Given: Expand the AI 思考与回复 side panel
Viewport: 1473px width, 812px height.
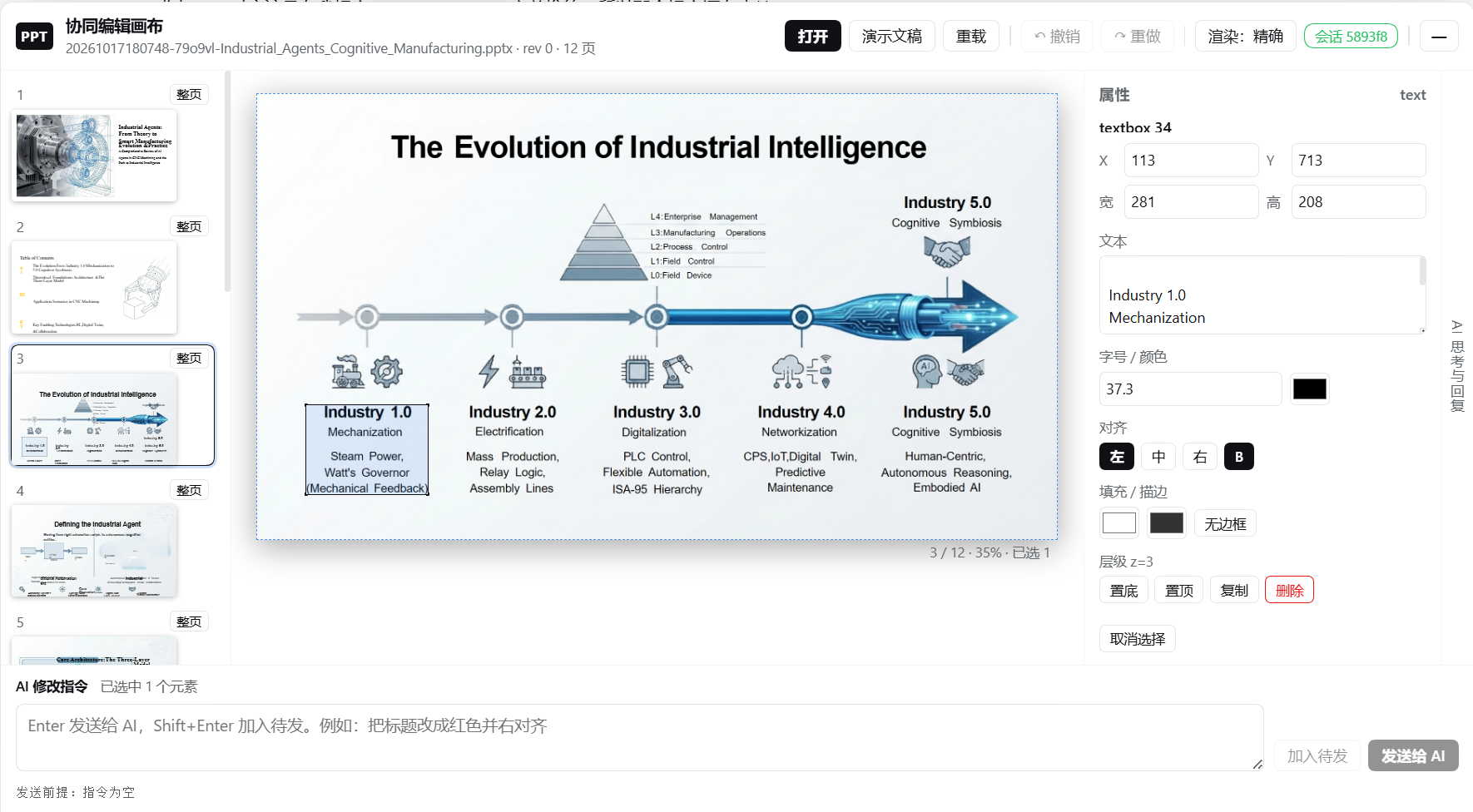Looking at the screenshot, I should [x=1456, y=366].
